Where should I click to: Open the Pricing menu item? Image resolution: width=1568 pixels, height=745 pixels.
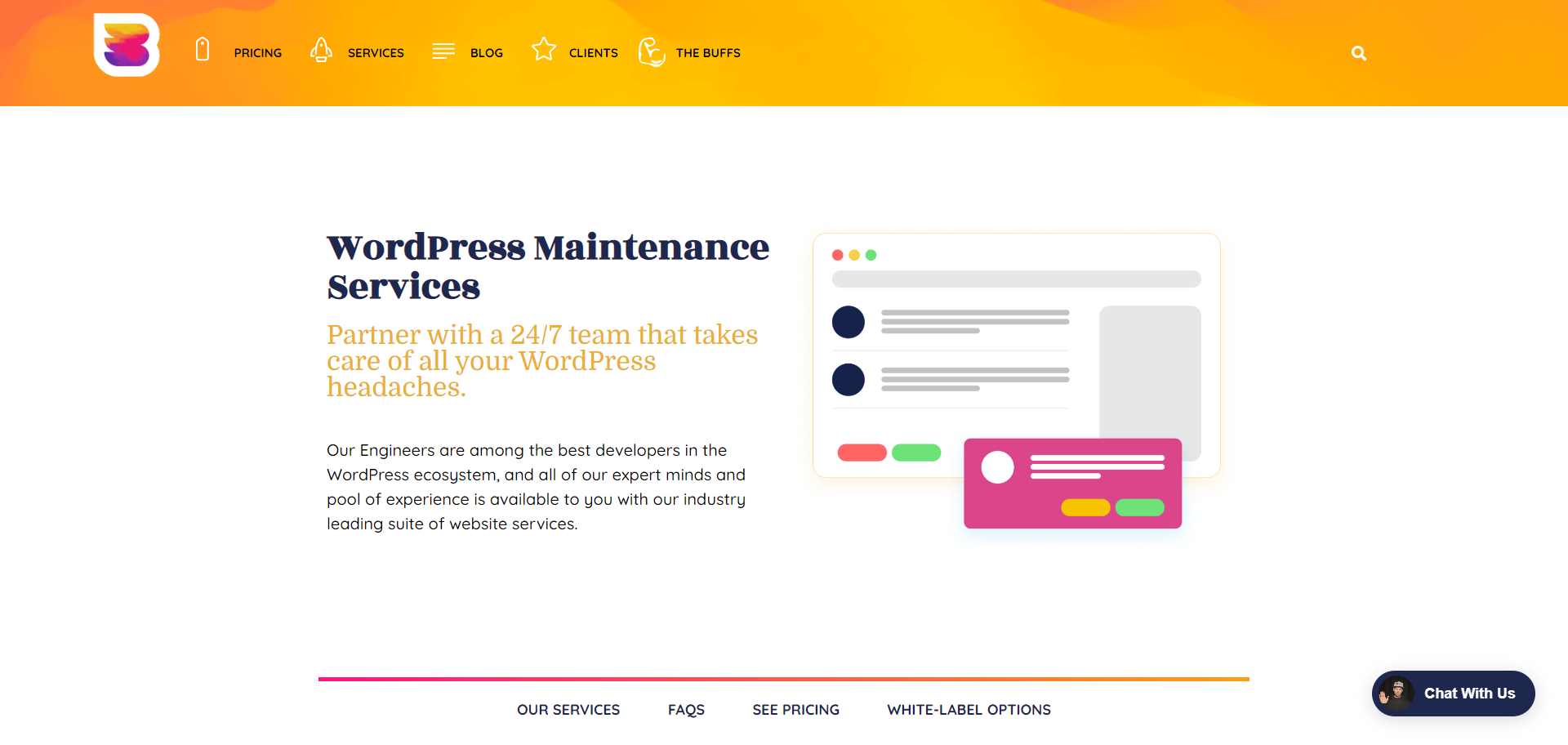257,53
